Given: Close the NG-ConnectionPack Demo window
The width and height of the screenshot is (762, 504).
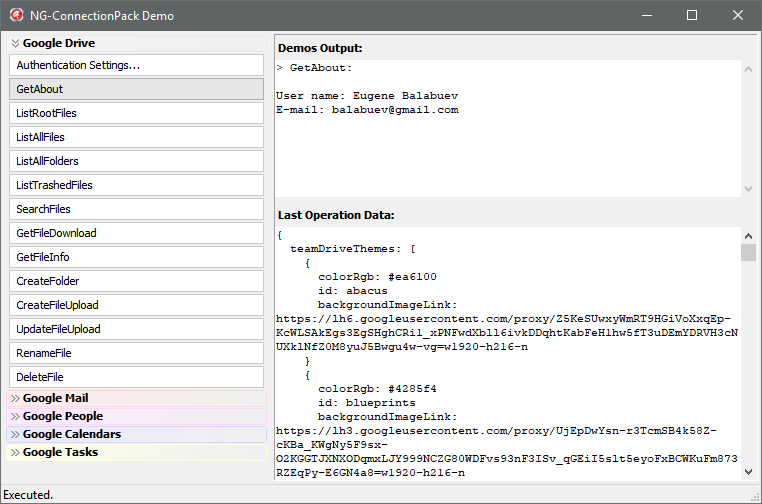Looking at the screenshot, I should tap(738, 16).
